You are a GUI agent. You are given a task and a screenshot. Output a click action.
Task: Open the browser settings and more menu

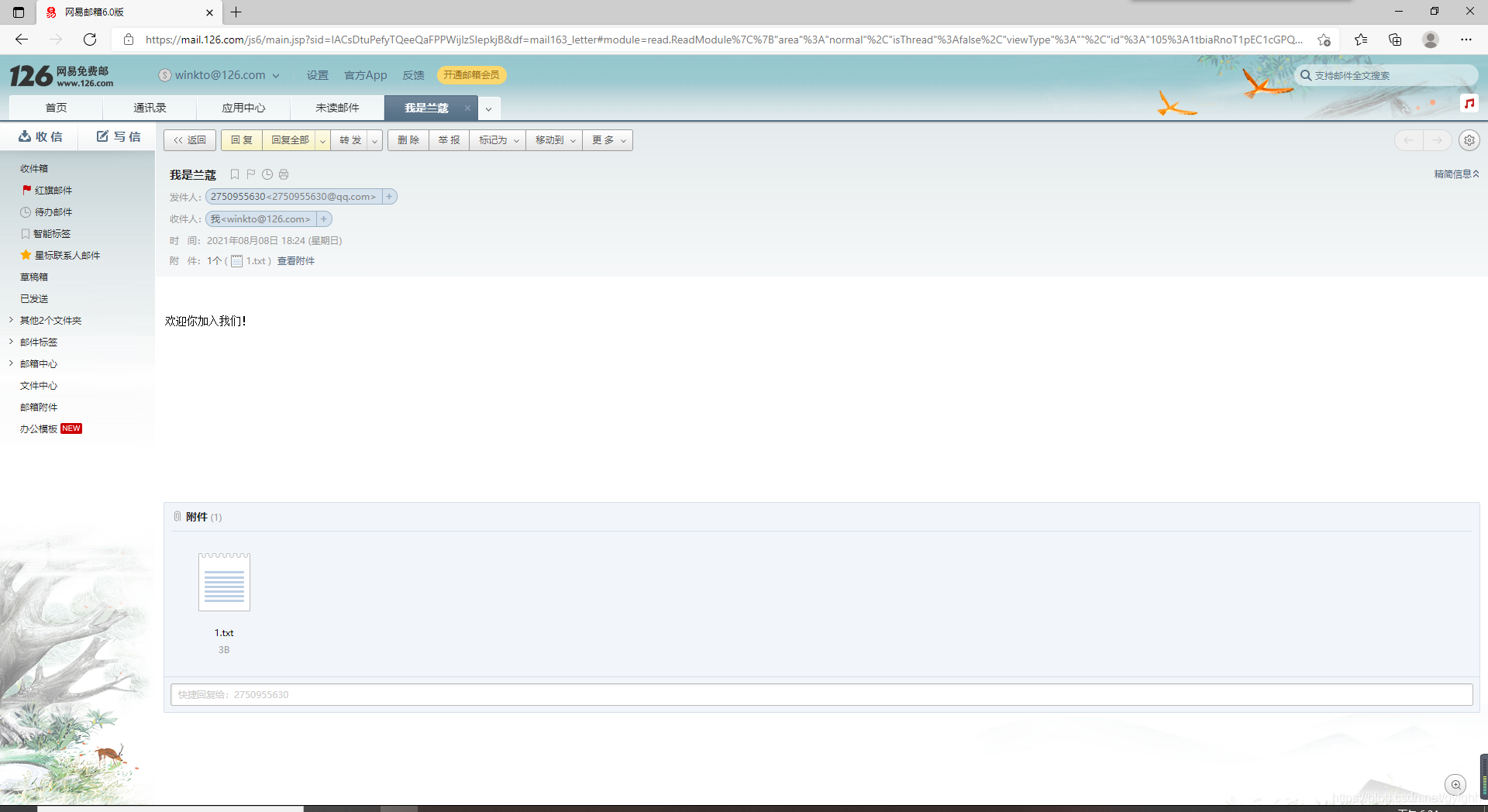pos(1466,40)
